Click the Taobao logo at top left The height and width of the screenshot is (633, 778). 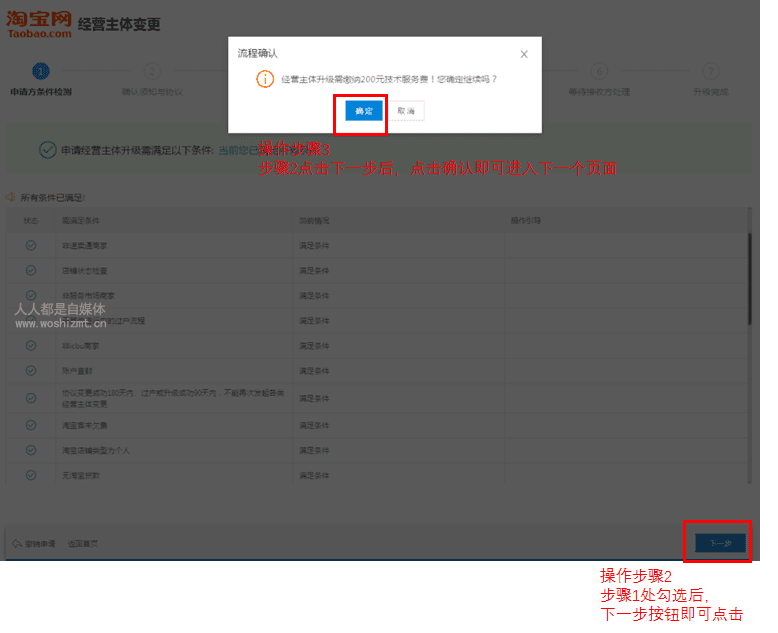pos(39,24)
